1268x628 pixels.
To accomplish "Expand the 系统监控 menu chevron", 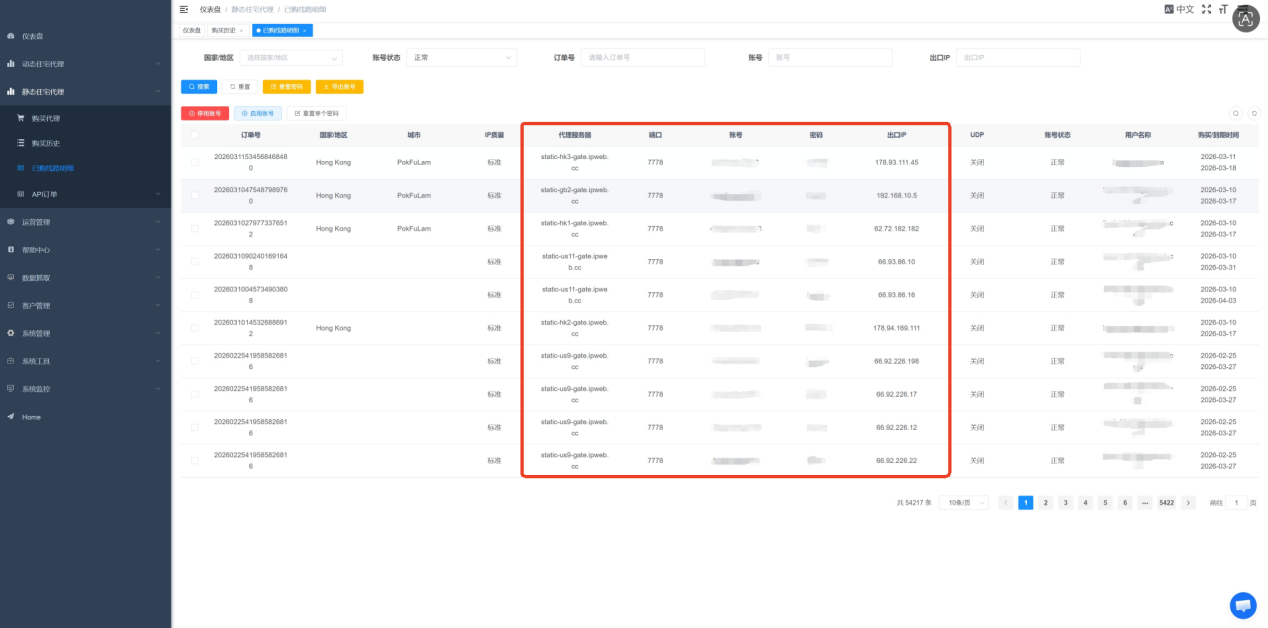I will [x=158, y=388].
